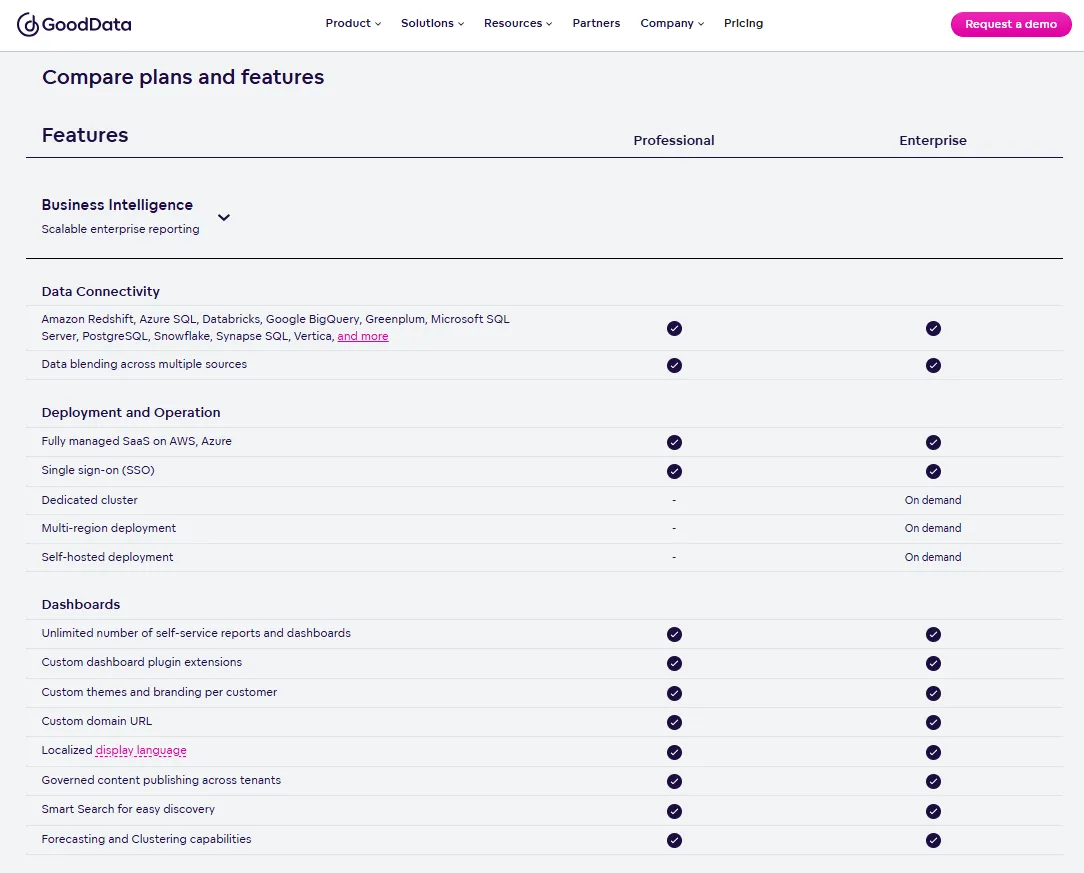Click Enterprise checkmark for Amazon Redshift row
Viewport: 1084px width, 873px height.
tap(933, 328)
